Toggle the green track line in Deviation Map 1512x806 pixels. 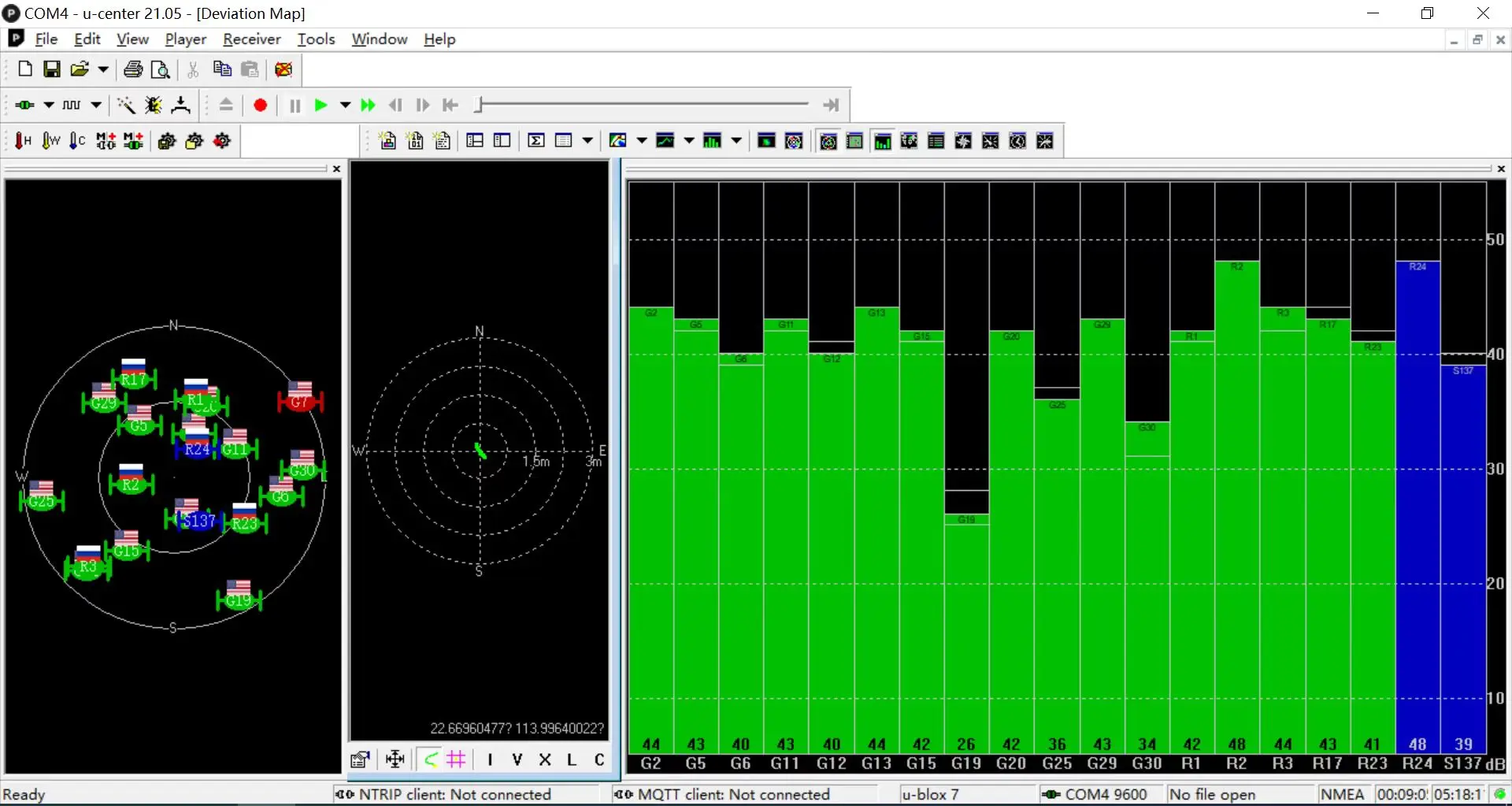430,760
